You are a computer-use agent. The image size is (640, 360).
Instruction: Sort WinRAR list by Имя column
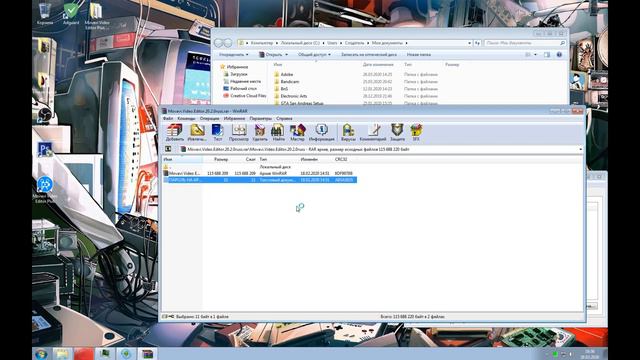(182, 159)
